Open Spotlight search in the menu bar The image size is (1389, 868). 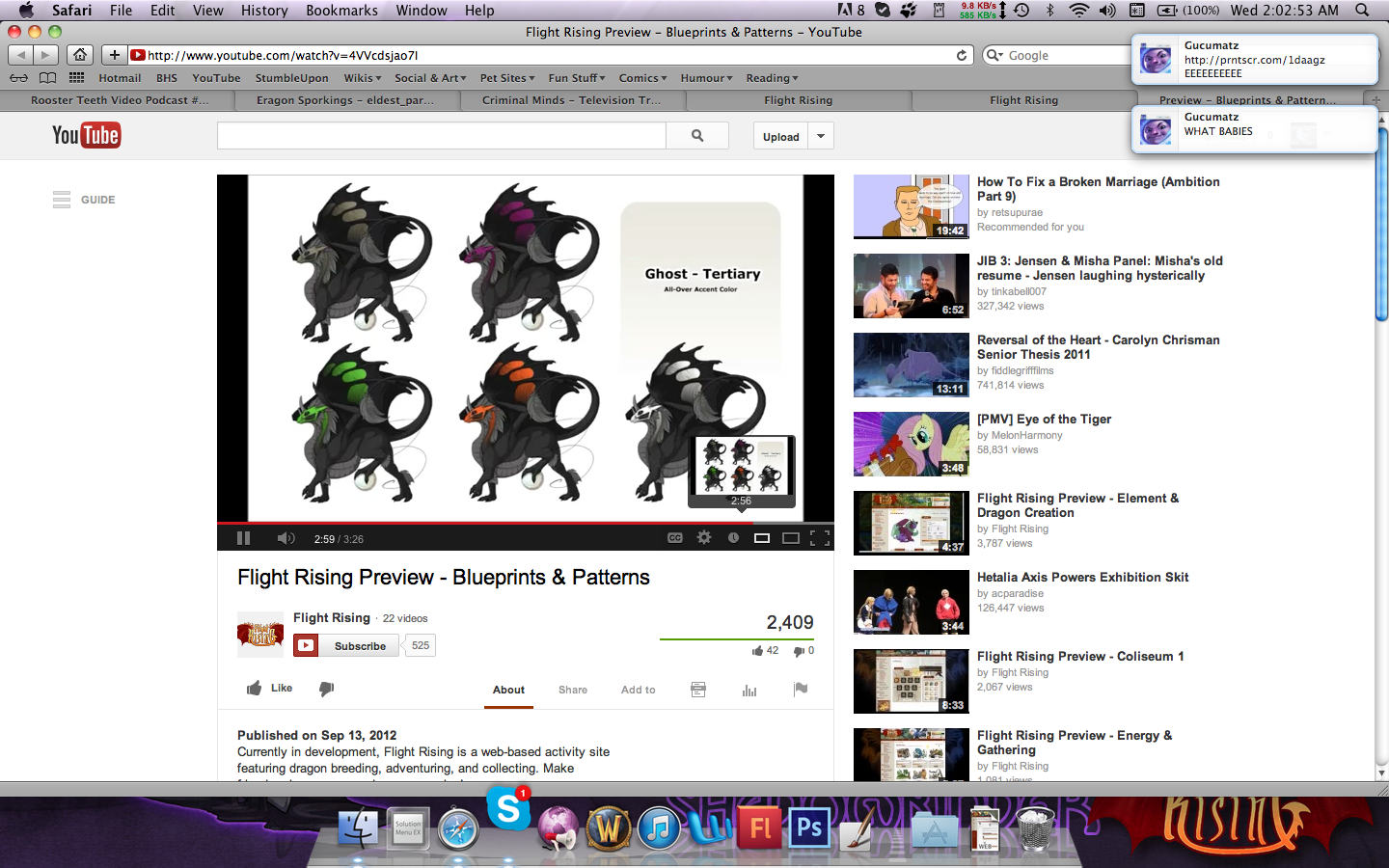pyautogui.click(x=1362, y=10)
